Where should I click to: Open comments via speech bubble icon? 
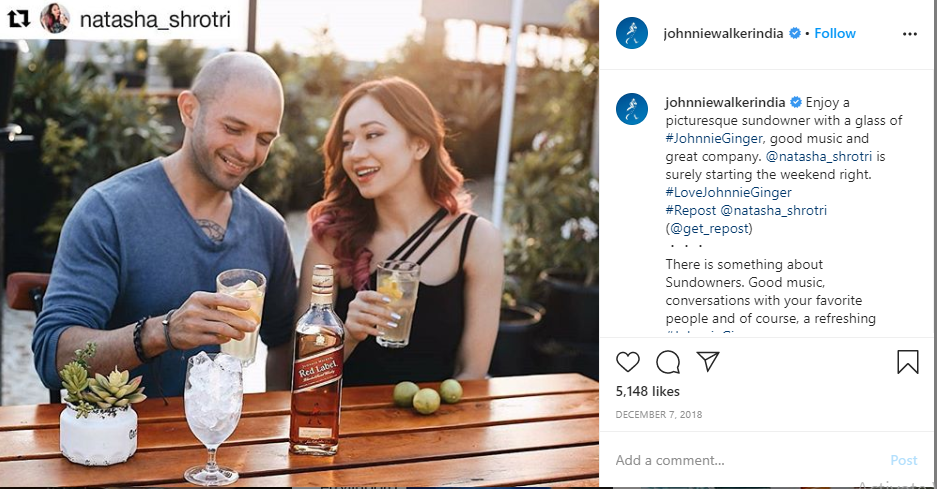[x=667, y=362]
